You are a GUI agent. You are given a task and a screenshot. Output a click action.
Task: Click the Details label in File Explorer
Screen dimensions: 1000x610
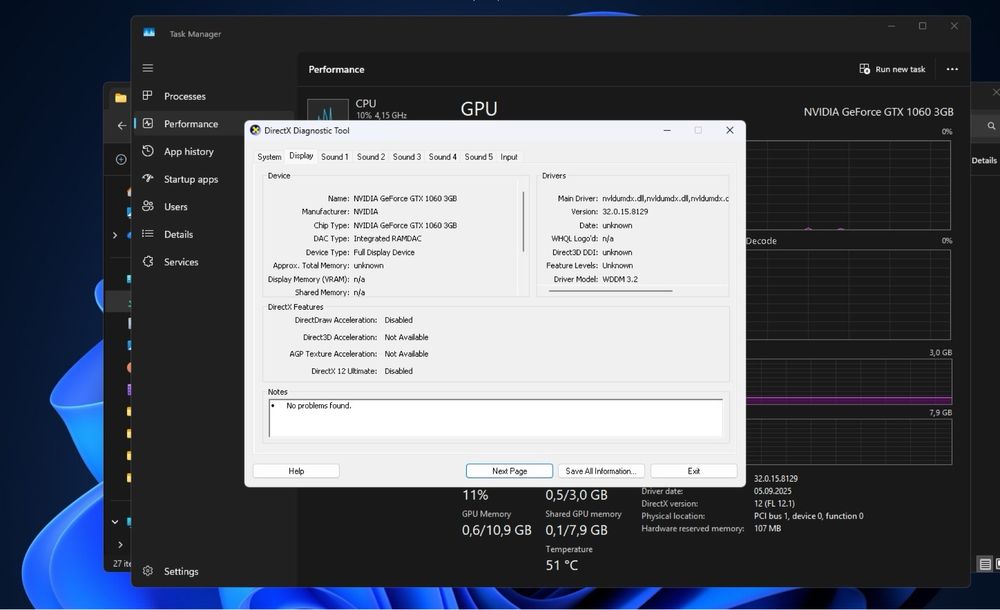click(x=984, y=161)
